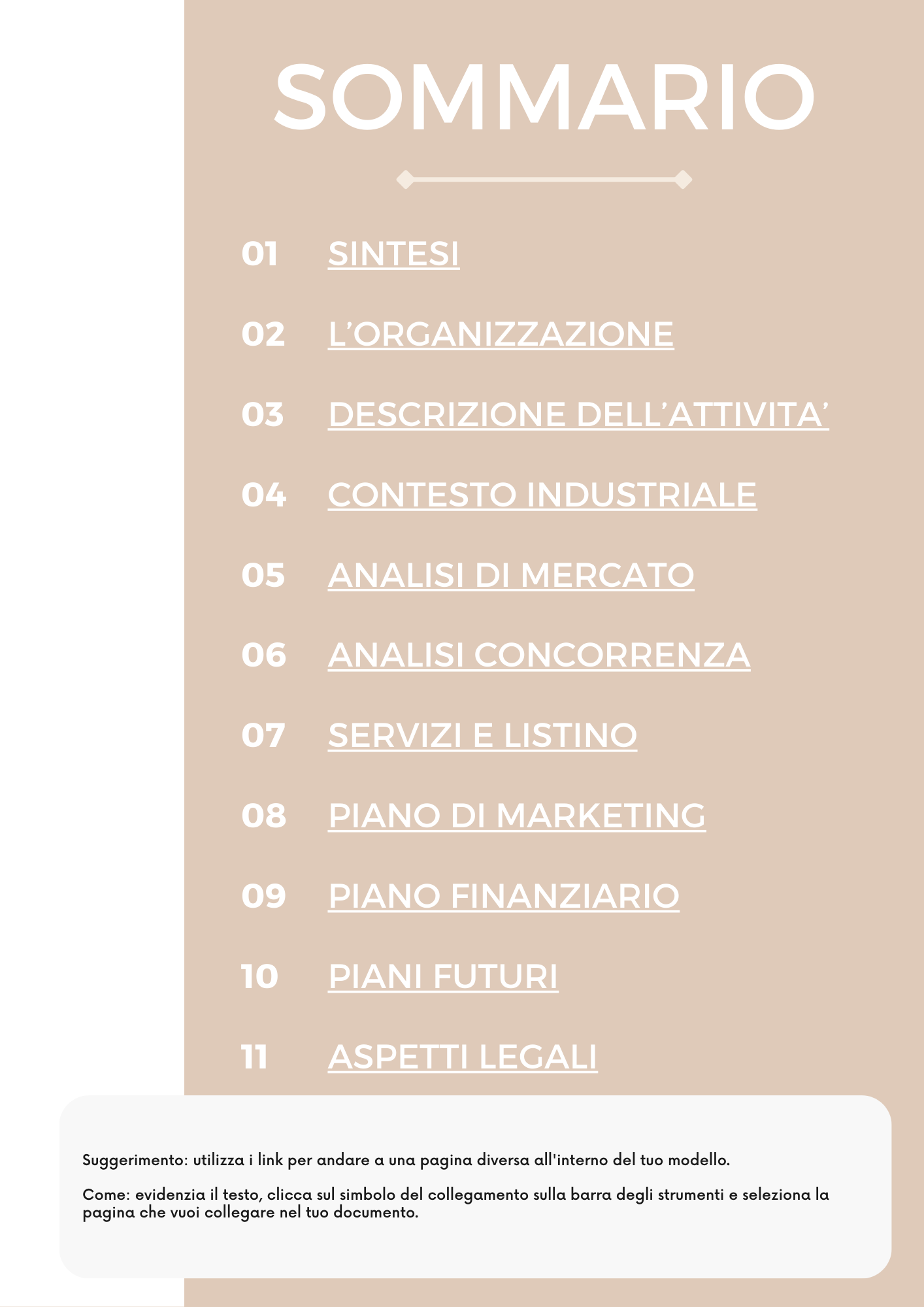Image resolution: width=924 pixels, height=1307 pixels.
Task: Select the decorative divider under the title
Action: pos(544,179)
